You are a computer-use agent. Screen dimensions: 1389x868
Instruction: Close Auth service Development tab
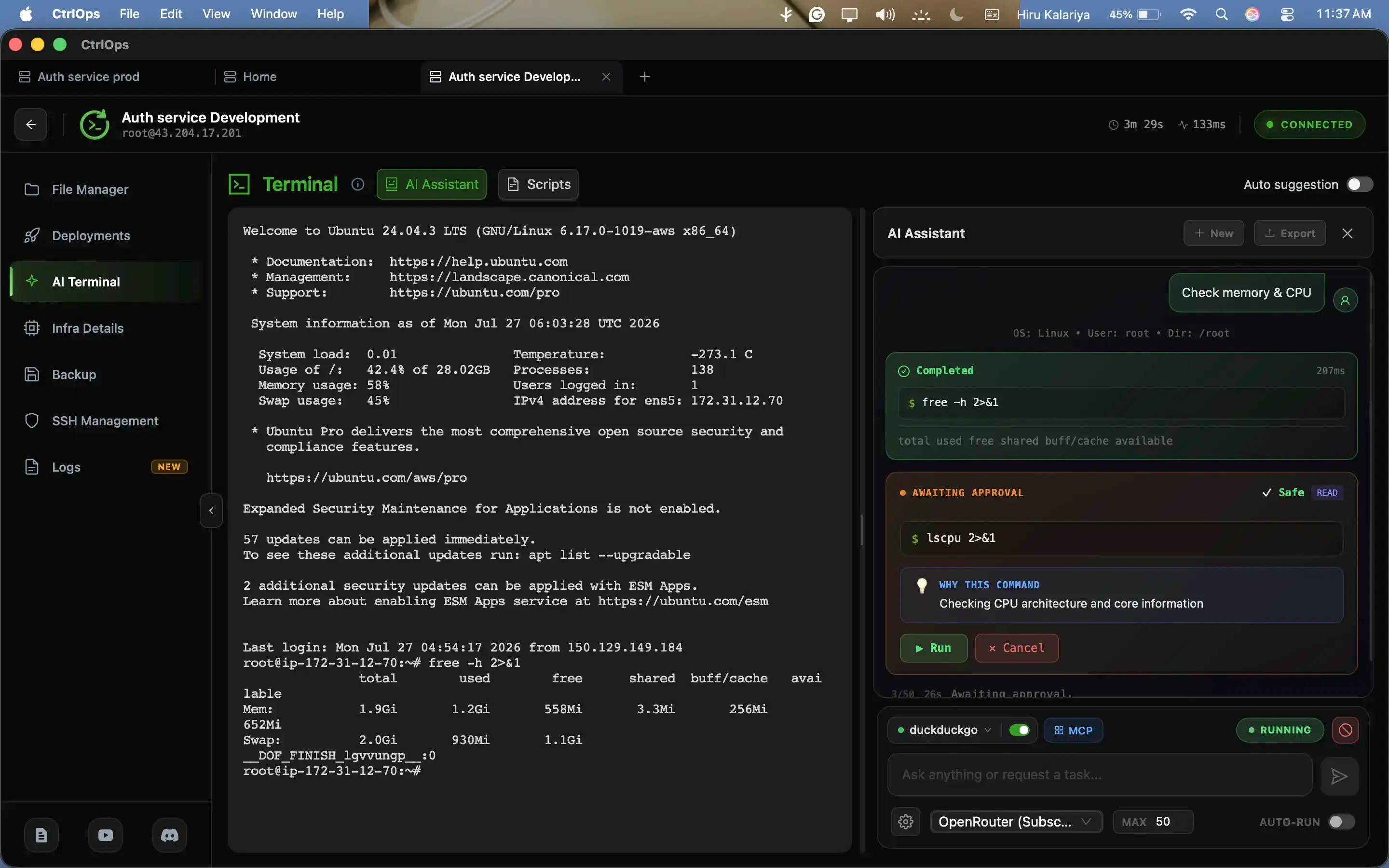[x=606, y=77]
